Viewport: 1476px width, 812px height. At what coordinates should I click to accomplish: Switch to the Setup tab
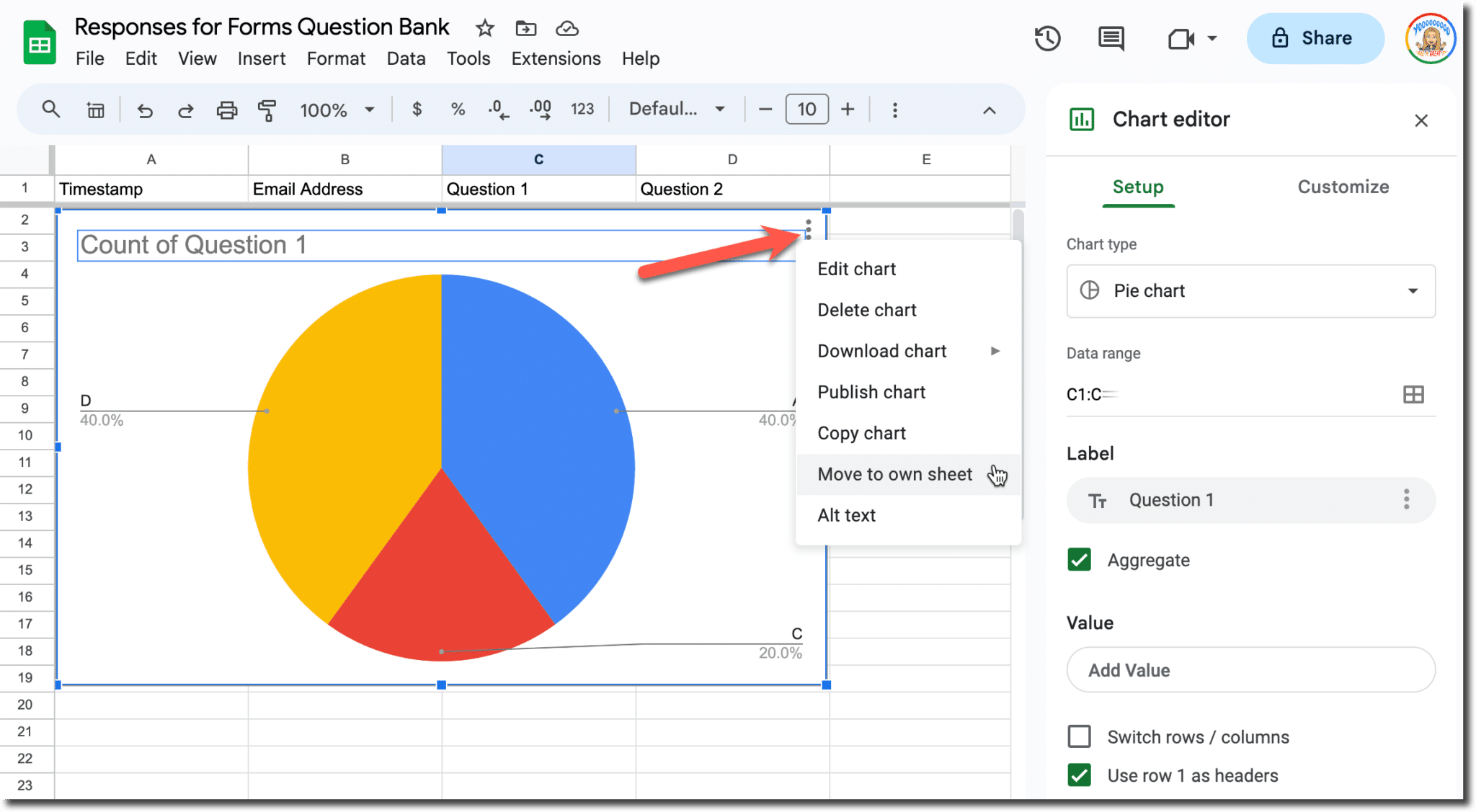pyautogui.click(x=1138, y=187)
